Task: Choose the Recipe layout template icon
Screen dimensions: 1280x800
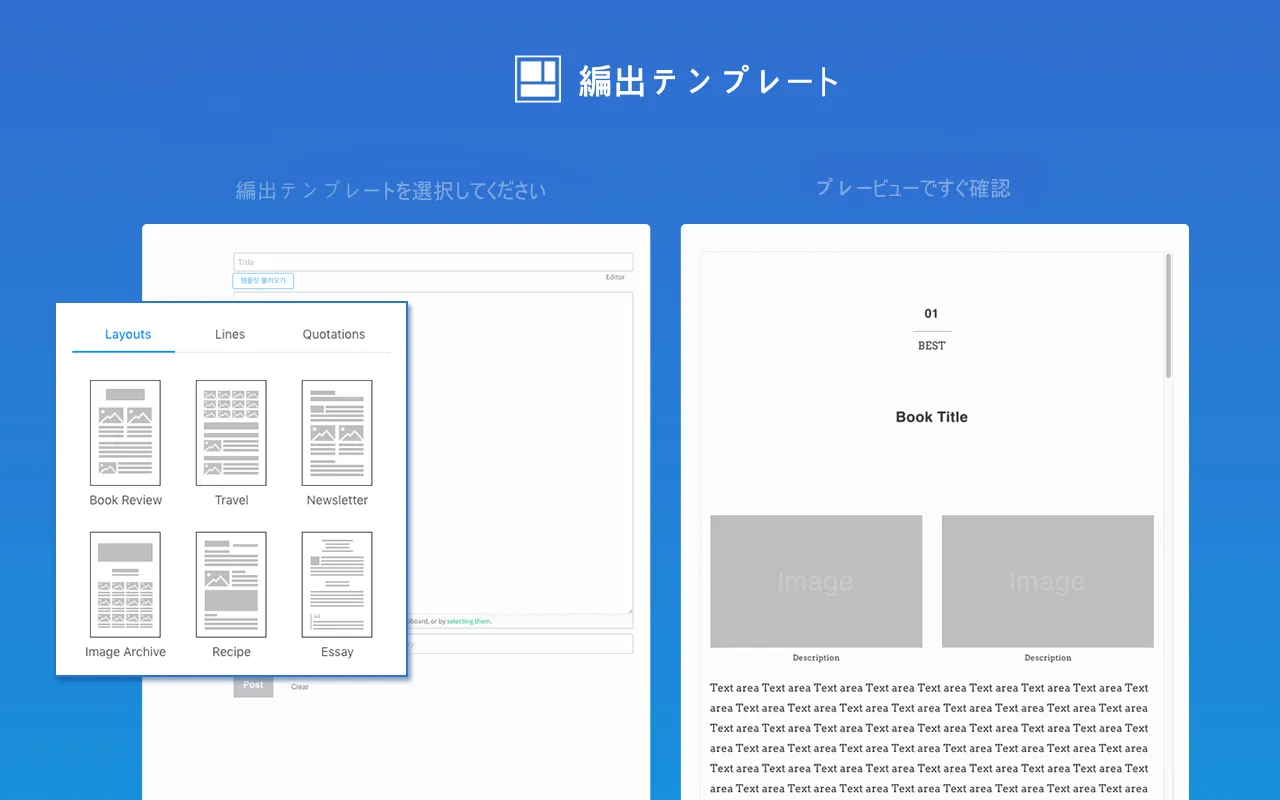Action: click(231, 585)
